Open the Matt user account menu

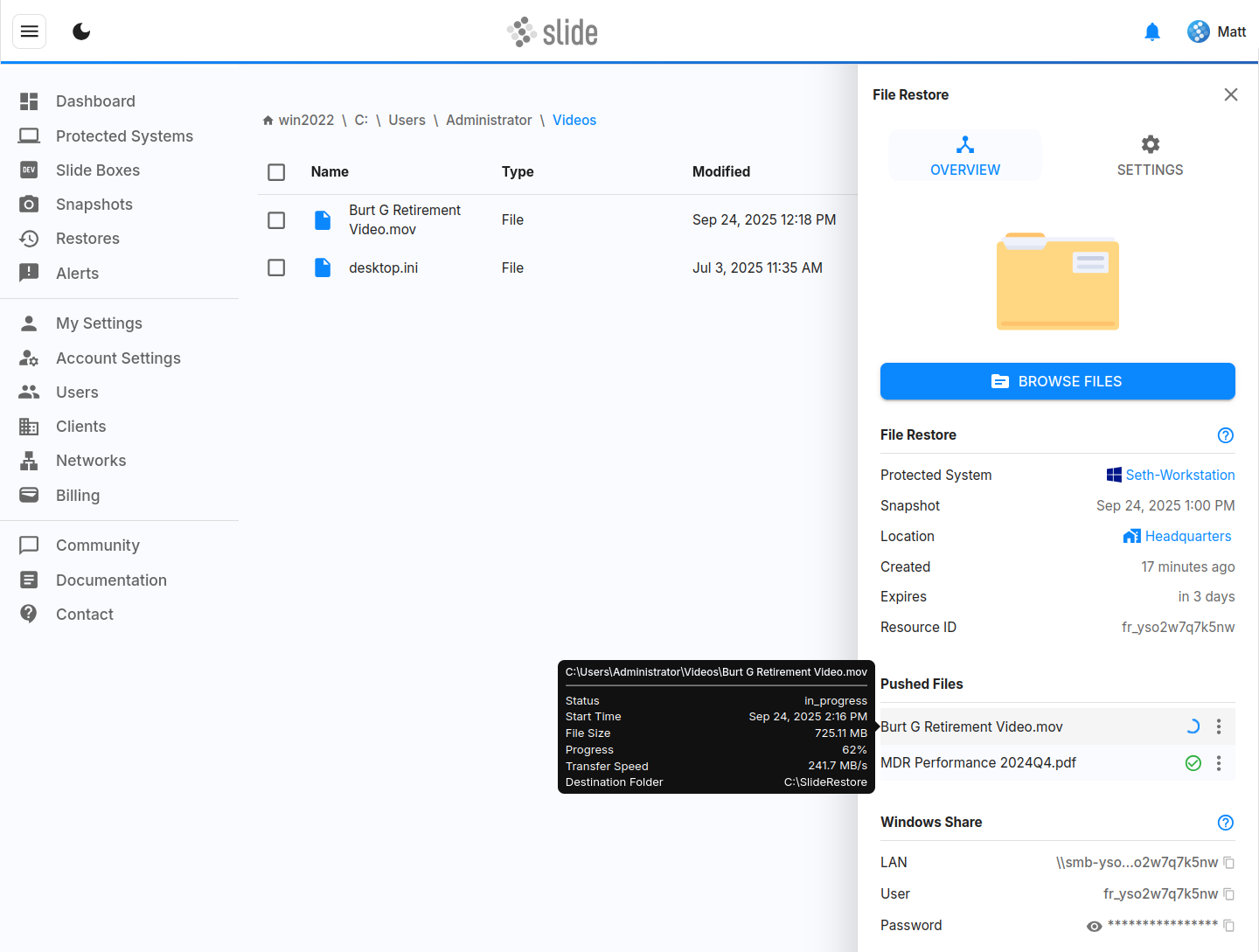[1216, 32]
